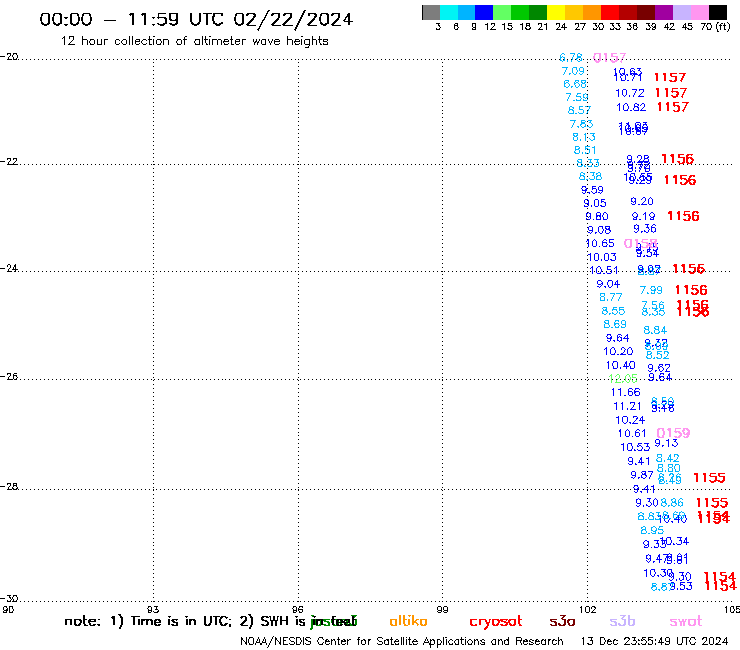This screenshot has width=740, height=650.
Task: Click the "93" longitude axis label
Action: point(153,609)
